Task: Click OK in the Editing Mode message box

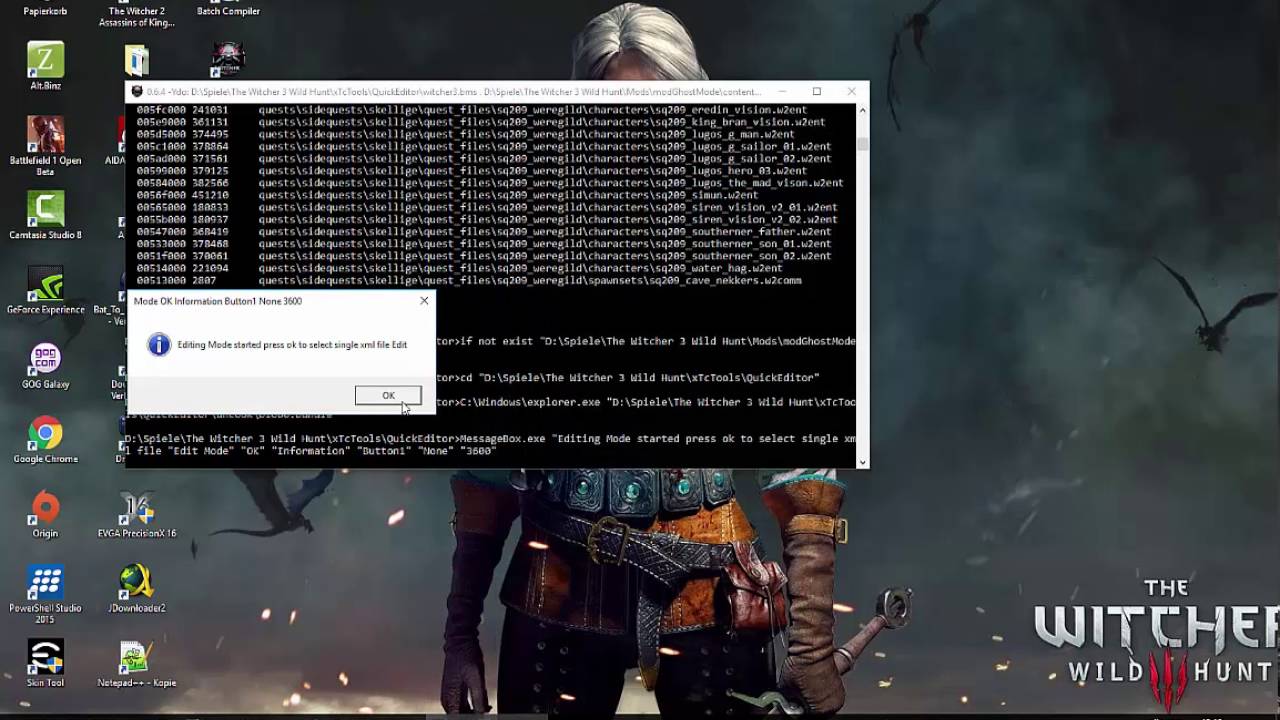Action: (388, 396)
